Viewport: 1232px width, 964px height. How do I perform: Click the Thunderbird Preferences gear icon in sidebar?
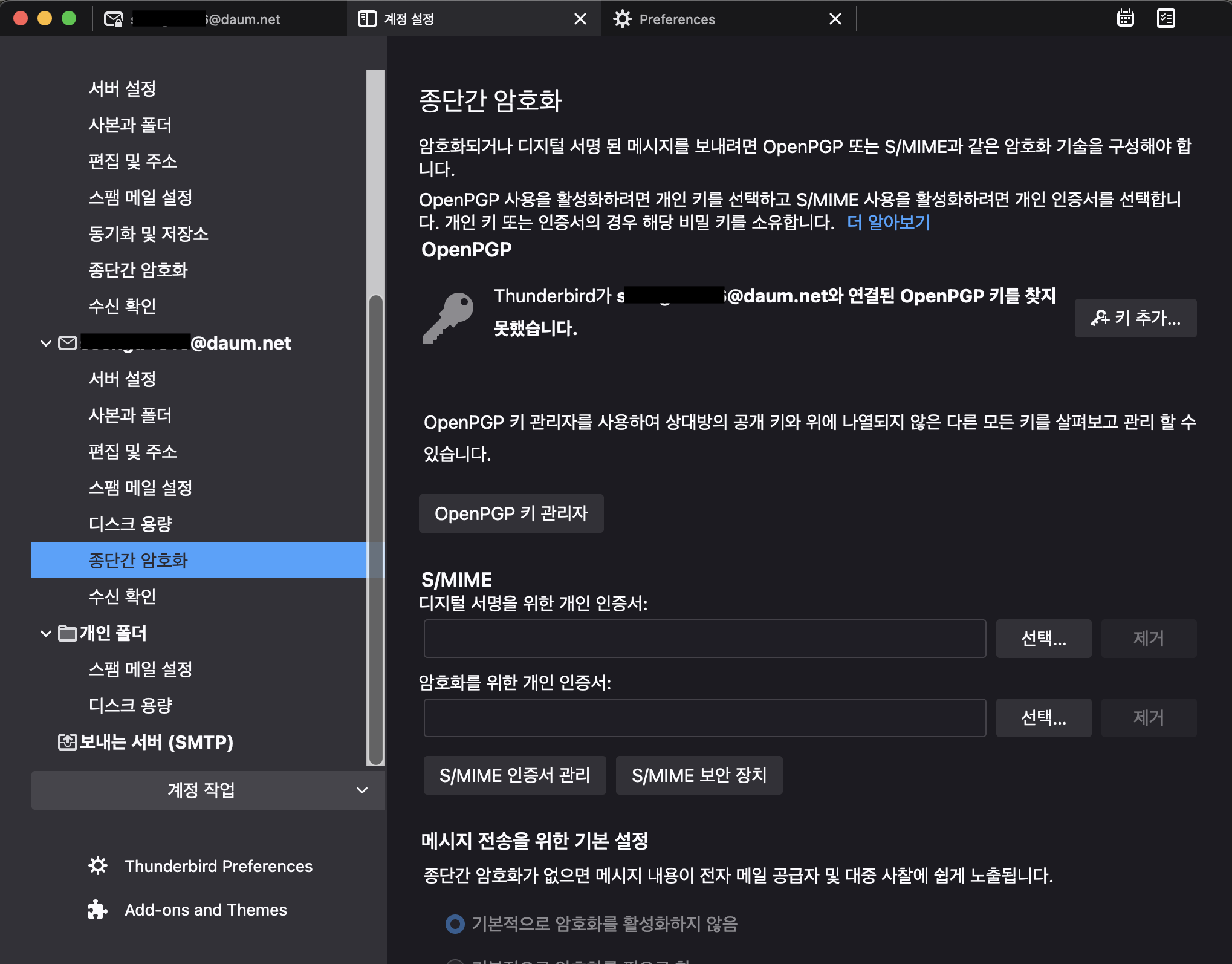coord(98,865)
